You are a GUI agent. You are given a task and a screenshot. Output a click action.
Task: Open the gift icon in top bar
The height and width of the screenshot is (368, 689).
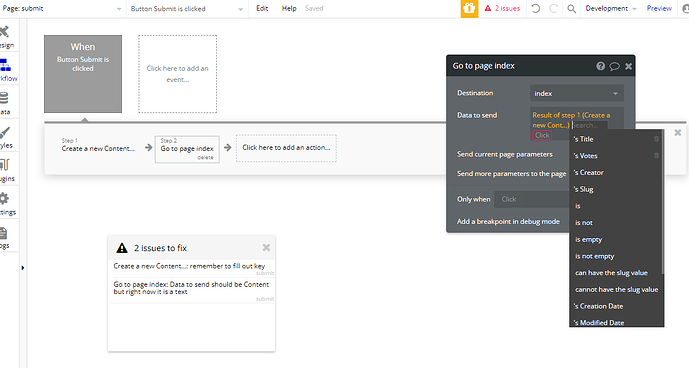click(x=469, y=8)
